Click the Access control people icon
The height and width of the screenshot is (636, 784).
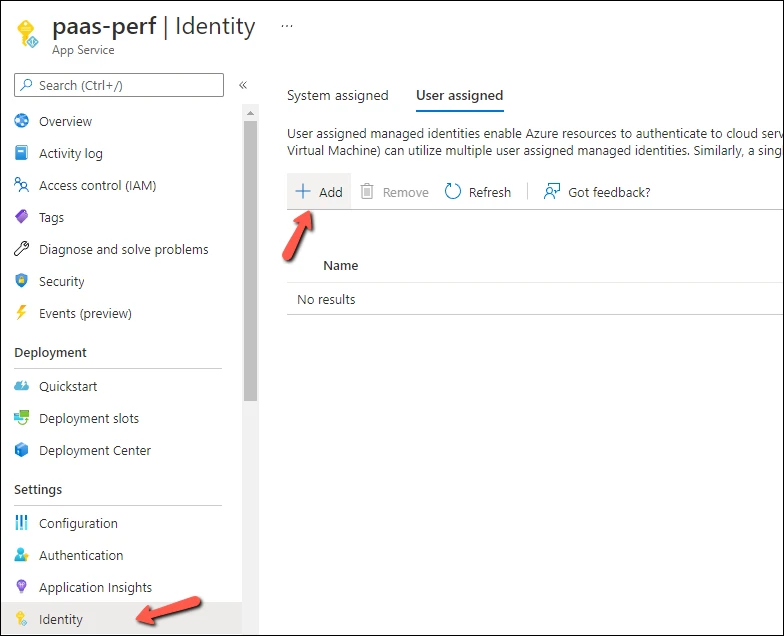pyautogui.click(x=22, y=185)
